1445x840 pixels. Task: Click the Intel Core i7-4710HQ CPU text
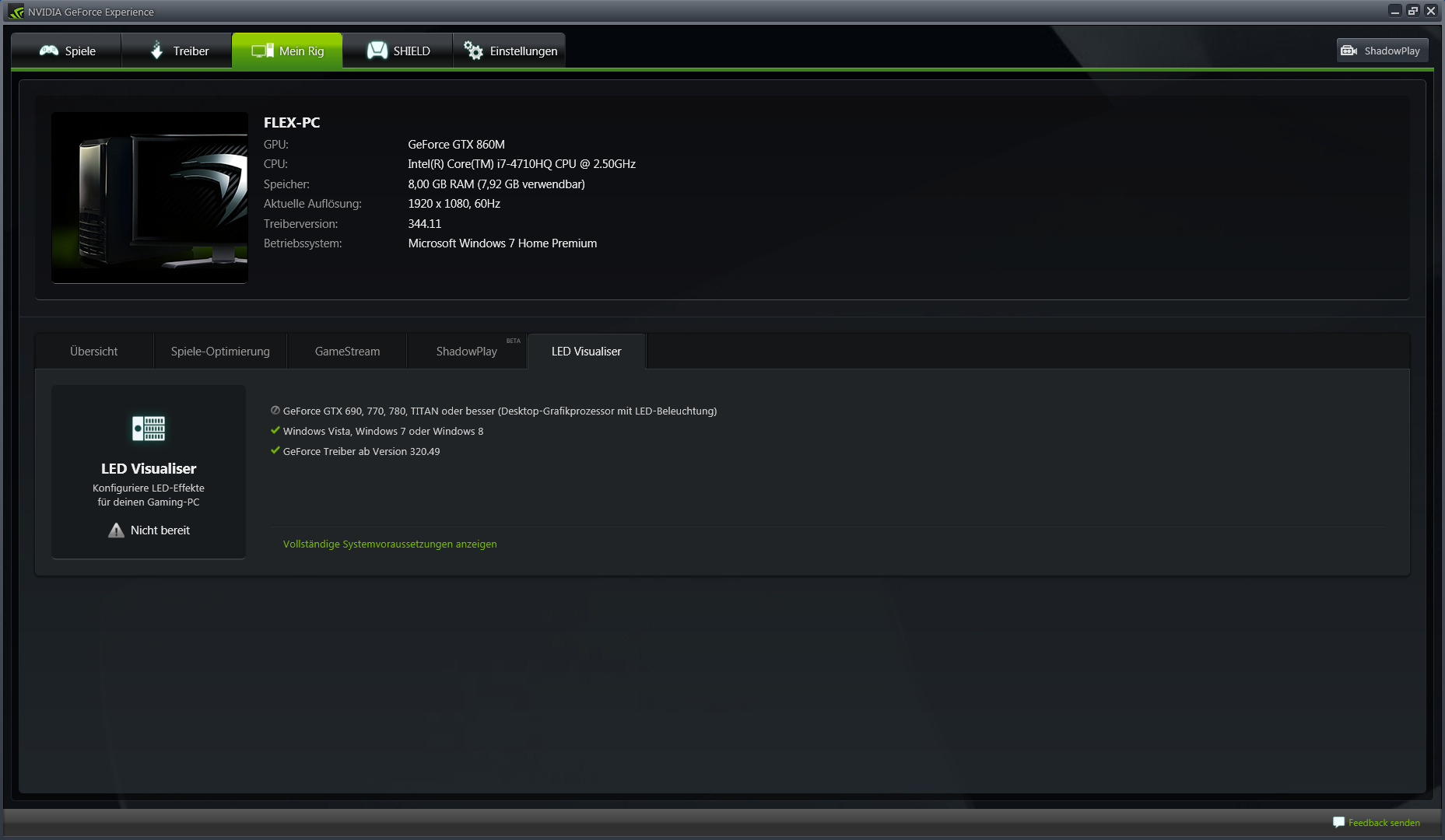pos(522,164)
